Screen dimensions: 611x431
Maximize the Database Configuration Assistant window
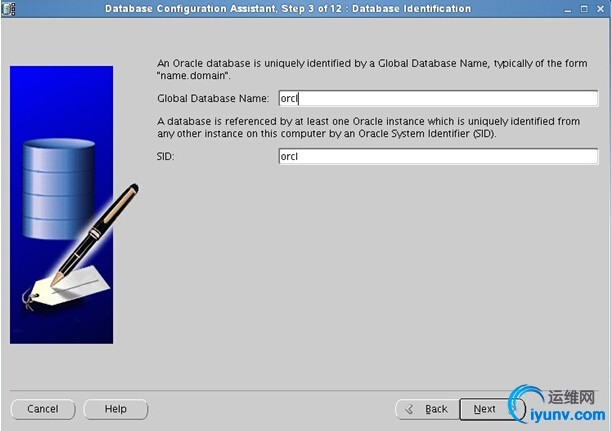584,9
